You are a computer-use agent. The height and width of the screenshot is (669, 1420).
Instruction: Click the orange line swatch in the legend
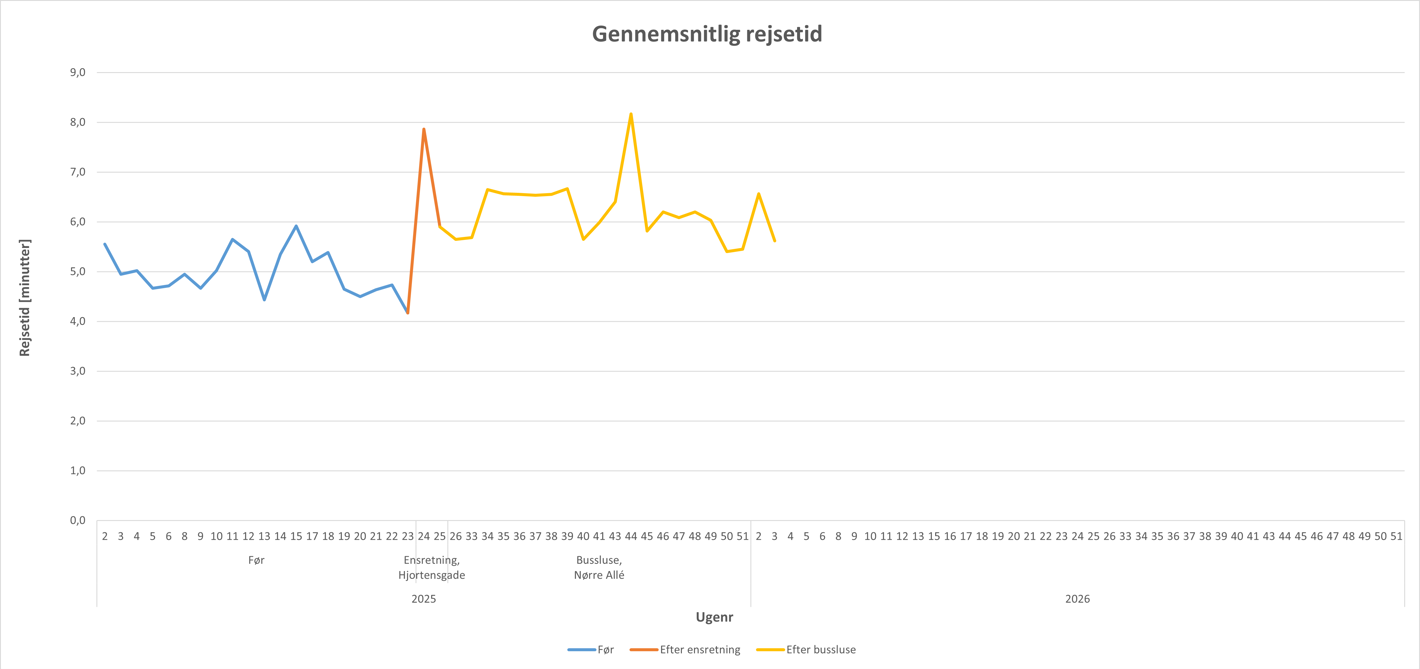643,650
